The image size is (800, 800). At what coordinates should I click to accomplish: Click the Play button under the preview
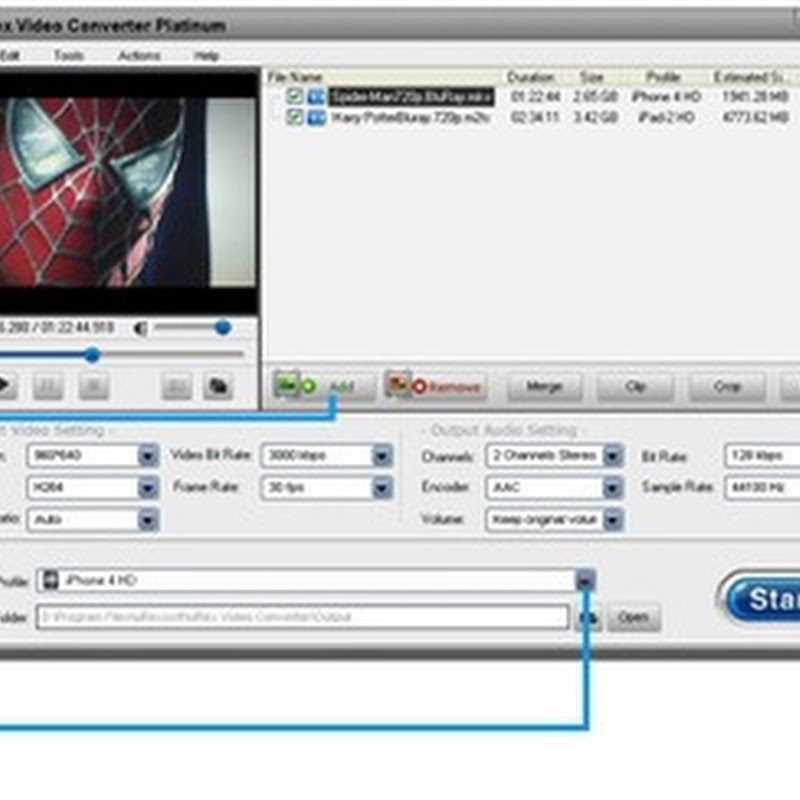tap(5, 386)
